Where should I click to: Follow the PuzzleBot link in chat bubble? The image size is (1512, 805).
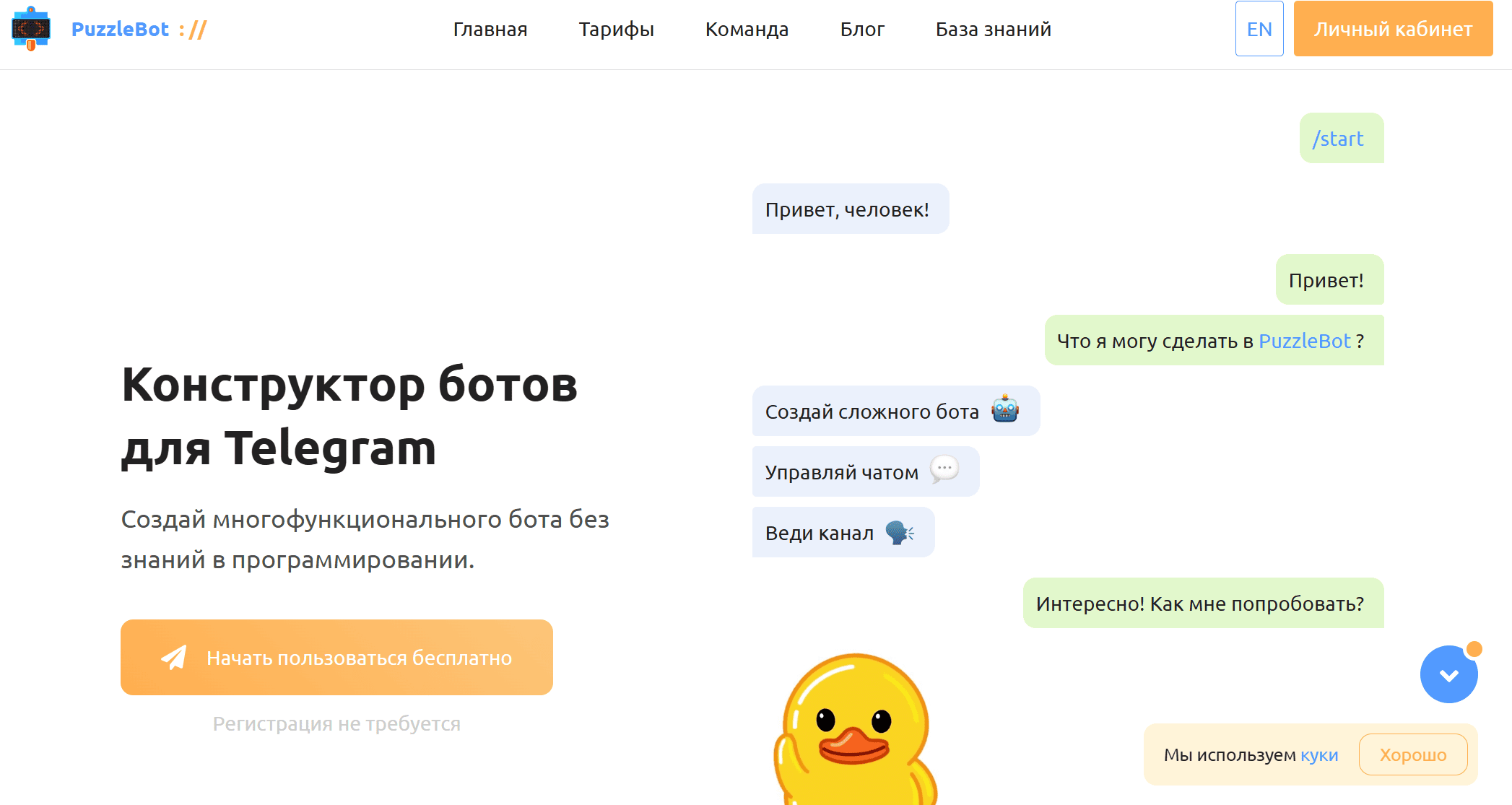pyautogui.click(x=1304, y=341)
